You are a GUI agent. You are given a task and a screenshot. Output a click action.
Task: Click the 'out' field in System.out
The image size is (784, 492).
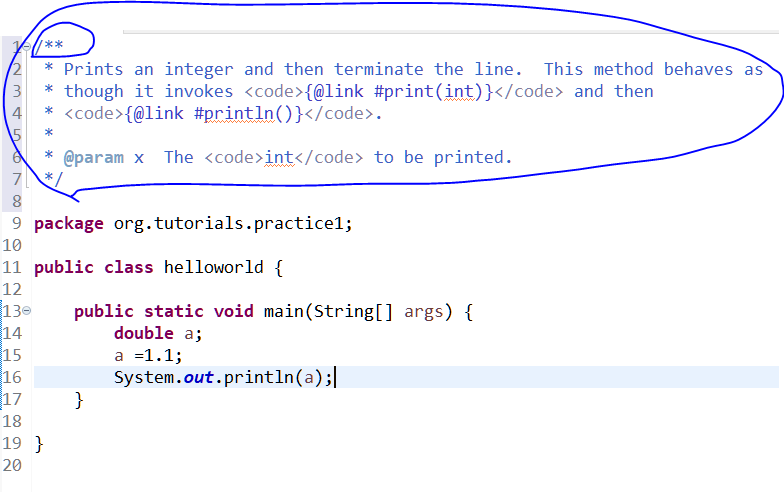coord(198,378)
